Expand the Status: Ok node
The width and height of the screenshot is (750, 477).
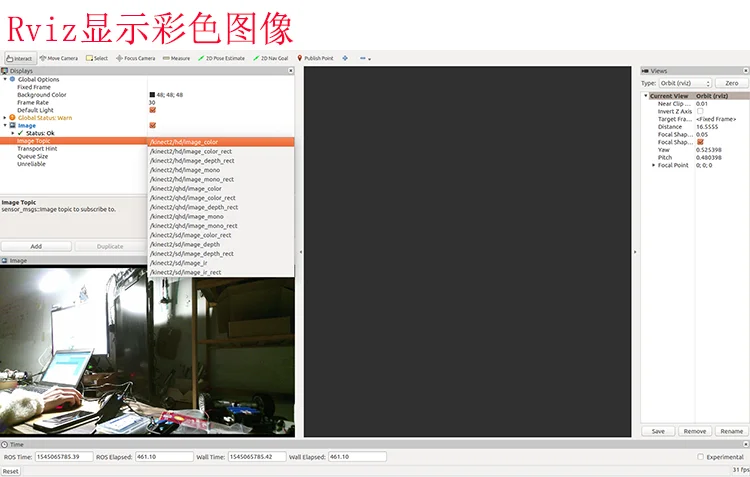click(13, 133)
